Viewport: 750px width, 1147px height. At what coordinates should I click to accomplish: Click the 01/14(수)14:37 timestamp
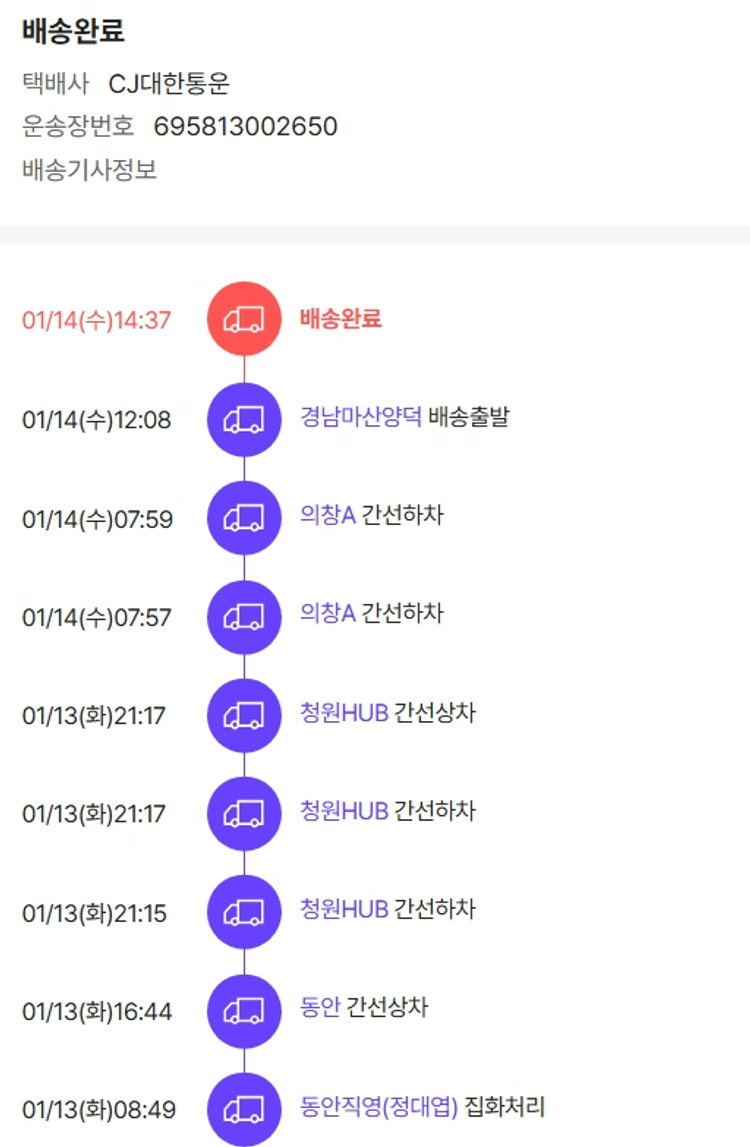[97, 321]
